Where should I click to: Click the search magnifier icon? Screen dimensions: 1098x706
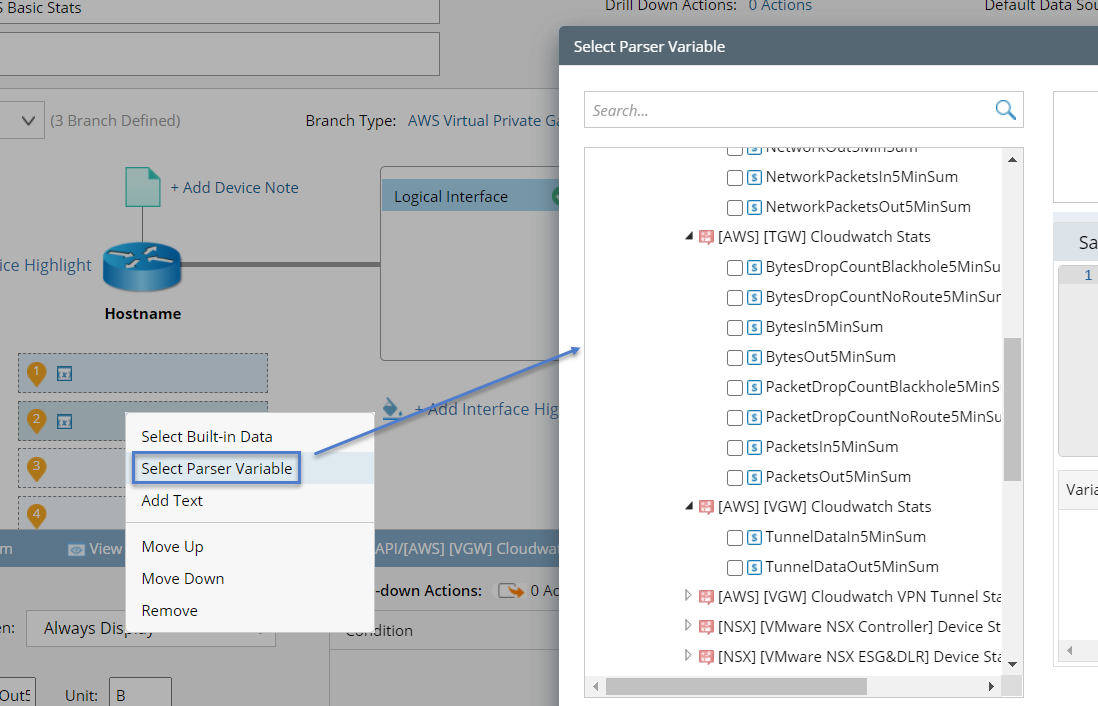(x=1006, y=110)
